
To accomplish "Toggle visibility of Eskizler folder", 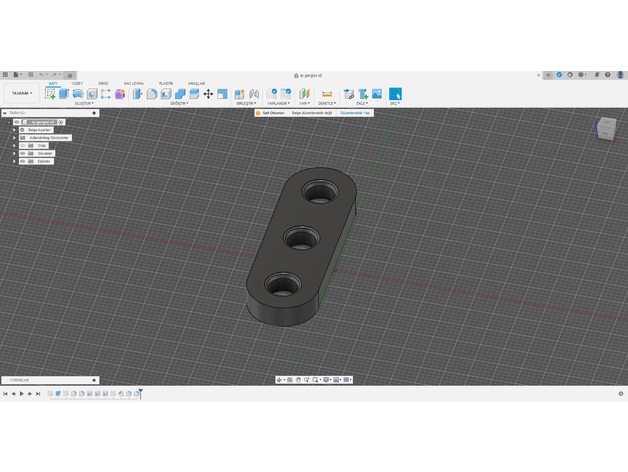I will tap(22, 161).
